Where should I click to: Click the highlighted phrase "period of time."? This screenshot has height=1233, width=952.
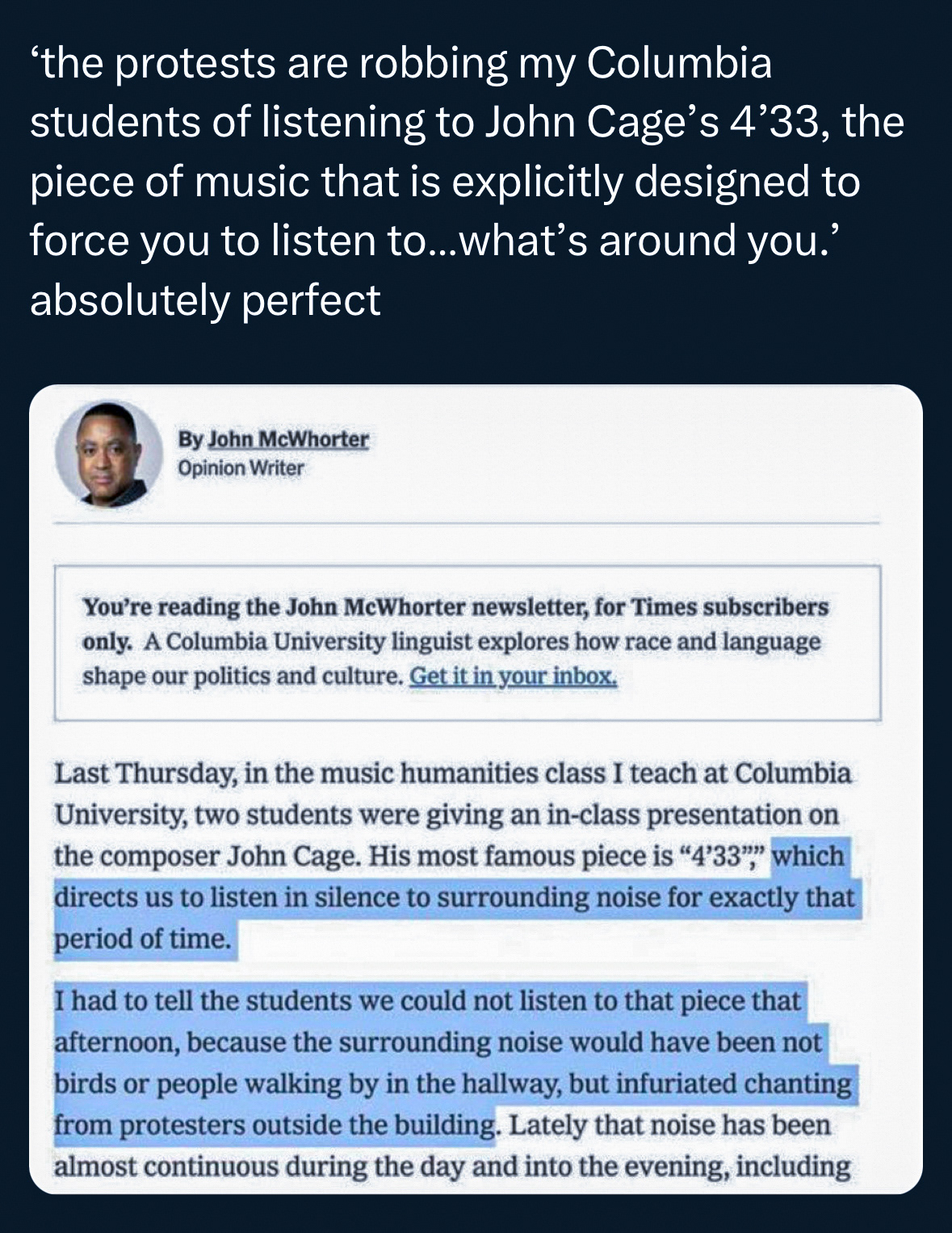click(x=144, y=939)
